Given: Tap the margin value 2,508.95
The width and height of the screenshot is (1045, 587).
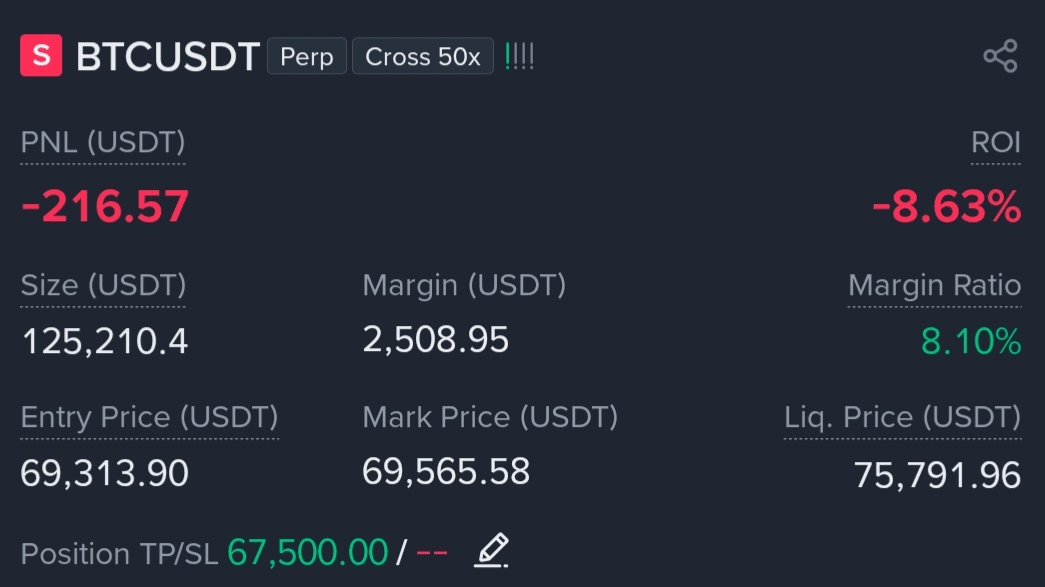Looking at the screenshot, I should pos(436,339).
